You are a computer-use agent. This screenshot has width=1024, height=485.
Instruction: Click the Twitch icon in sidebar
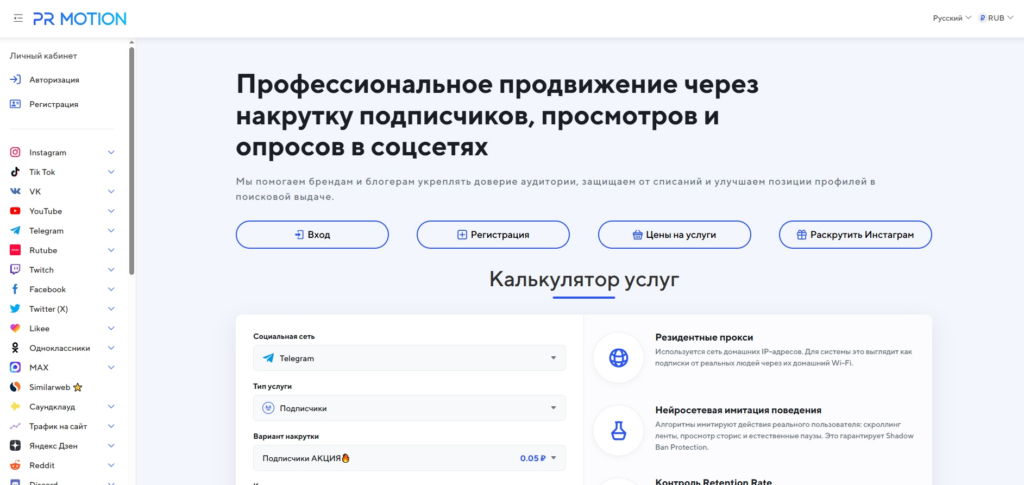click(x=15, y=270)
